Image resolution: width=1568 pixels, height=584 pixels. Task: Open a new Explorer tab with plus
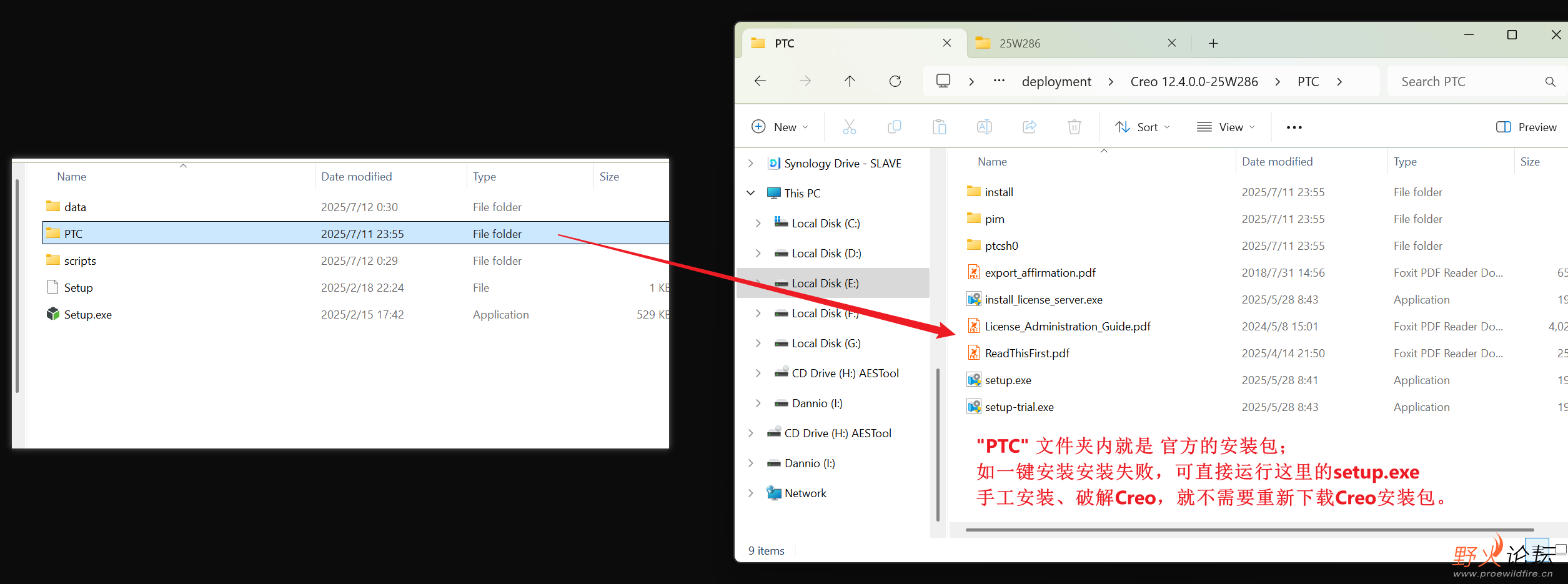pyautogui.click(x=1213, y=43)
